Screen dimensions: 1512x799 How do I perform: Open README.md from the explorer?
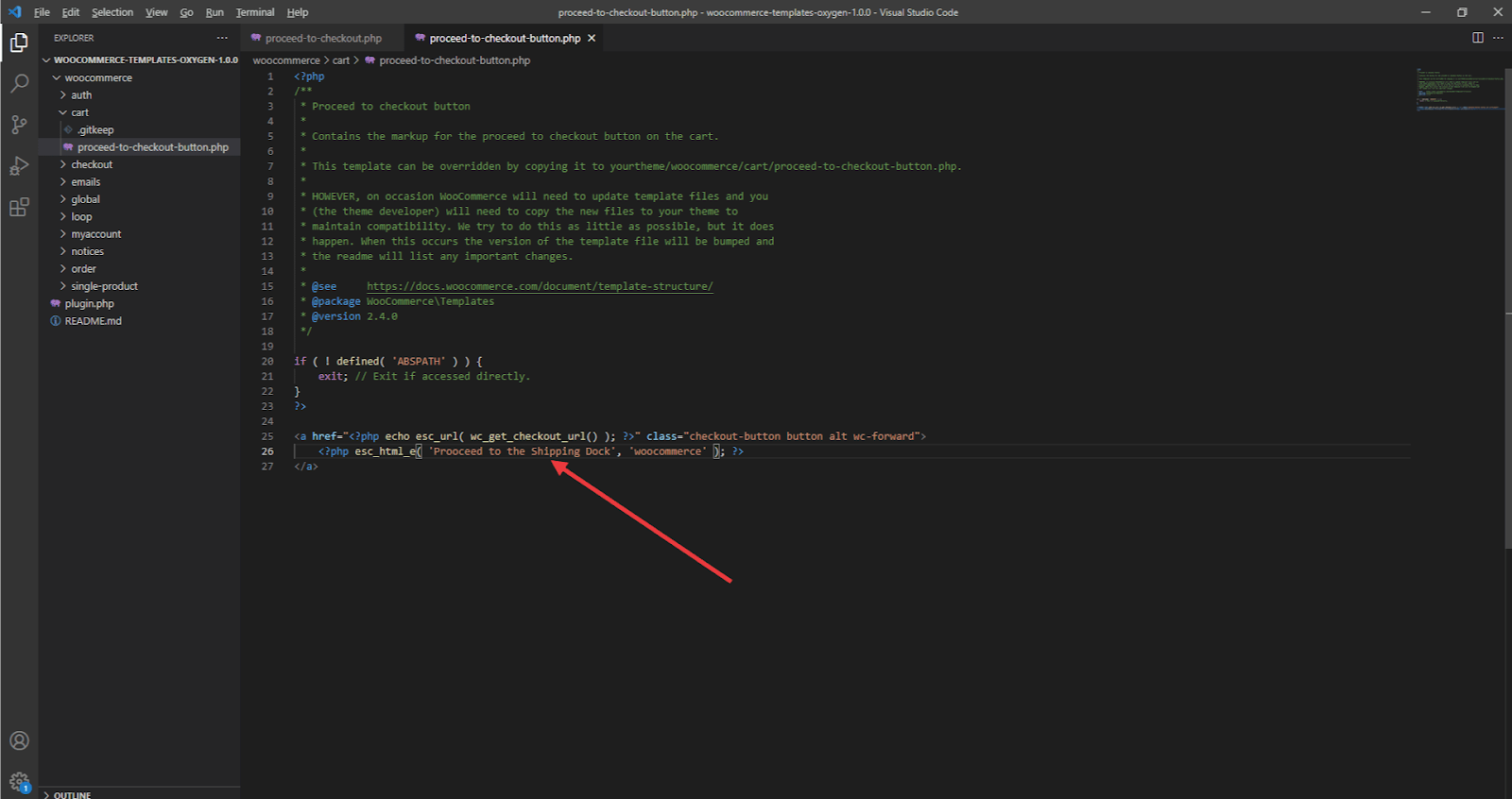tap(94, 321)
